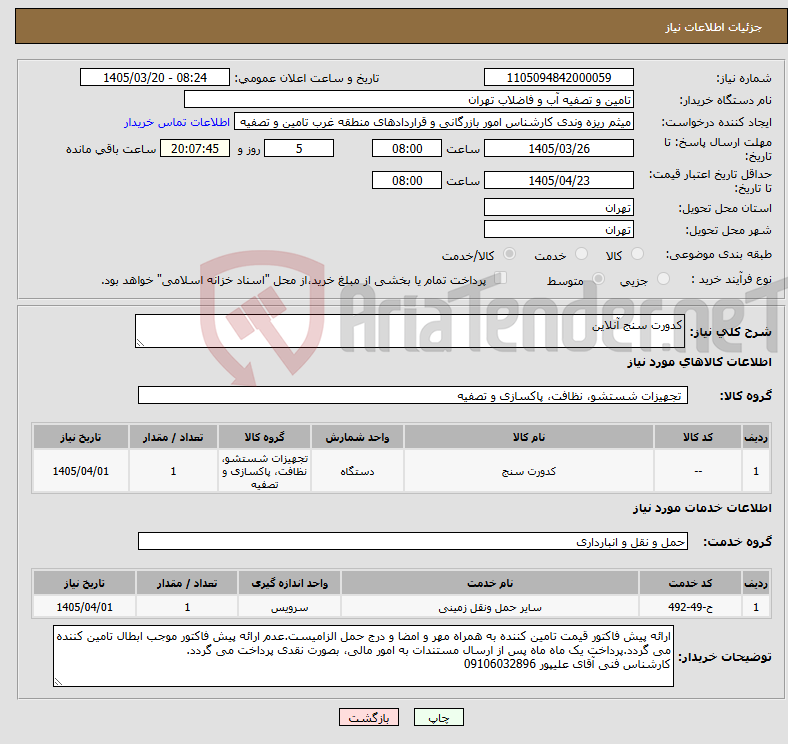Viewport: 788px width, 744px height.
Task: Click the چاپ (print) button
Action: pyautogui.click(x=438, y=717)
